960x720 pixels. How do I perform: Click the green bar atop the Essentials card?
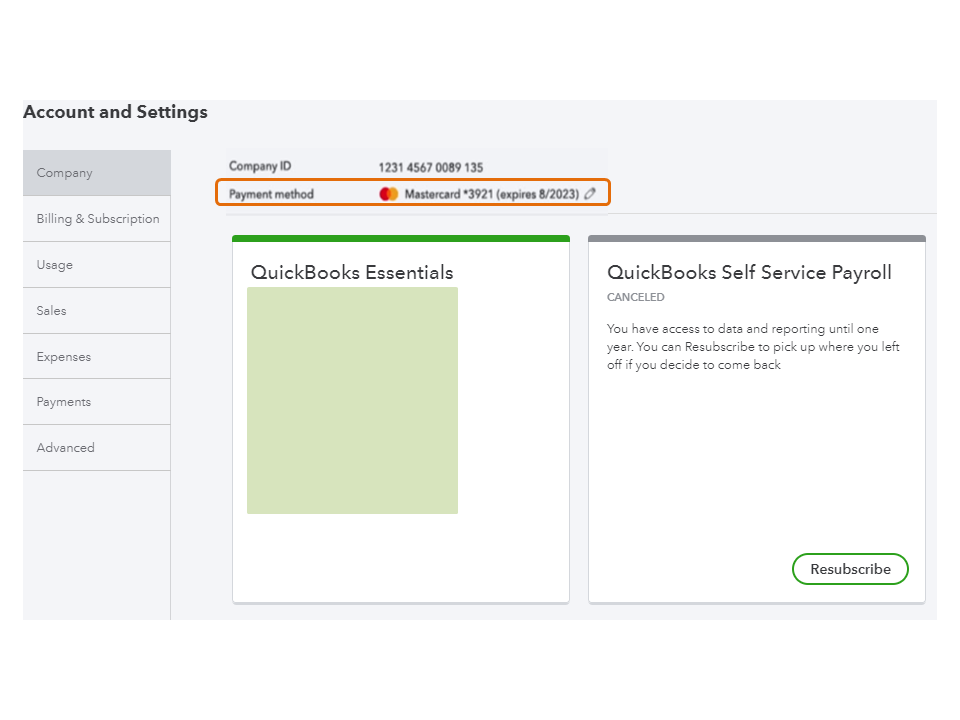tap(400, 238)
